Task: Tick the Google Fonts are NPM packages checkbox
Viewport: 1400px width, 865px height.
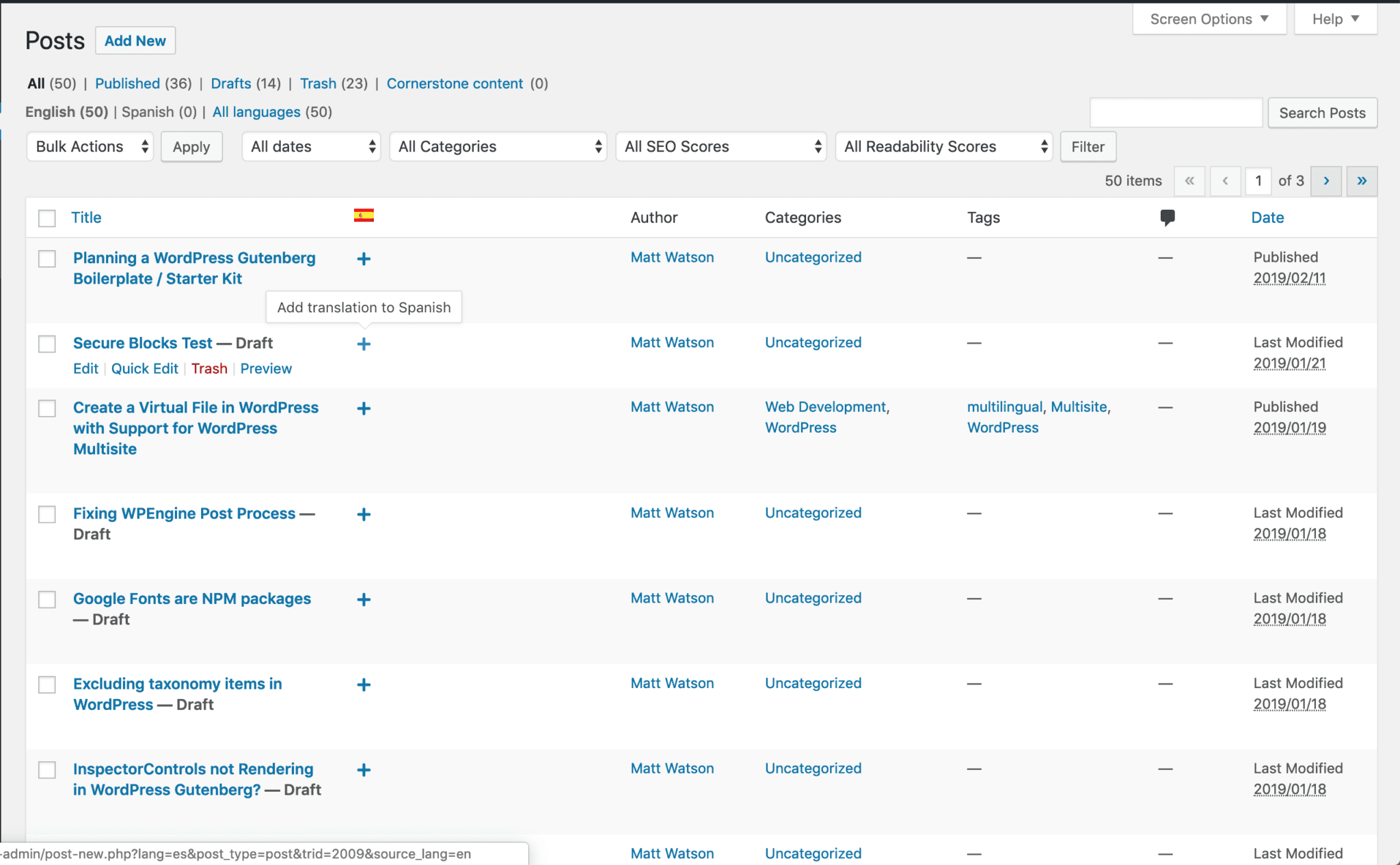Action: 47,600
